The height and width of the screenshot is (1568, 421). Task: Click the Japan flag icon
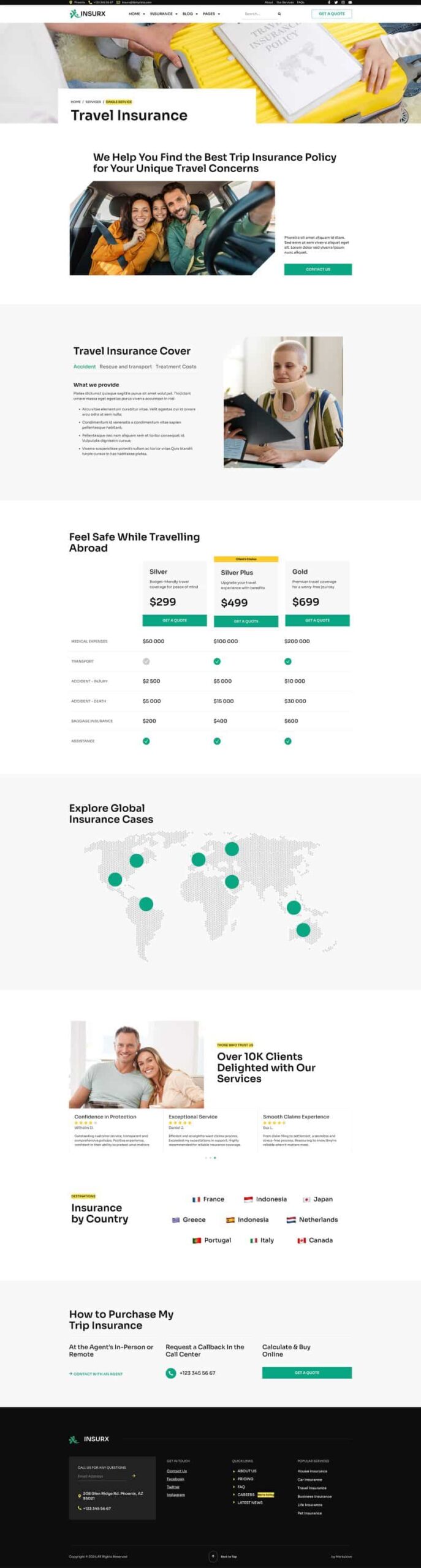click(306, 1199)
